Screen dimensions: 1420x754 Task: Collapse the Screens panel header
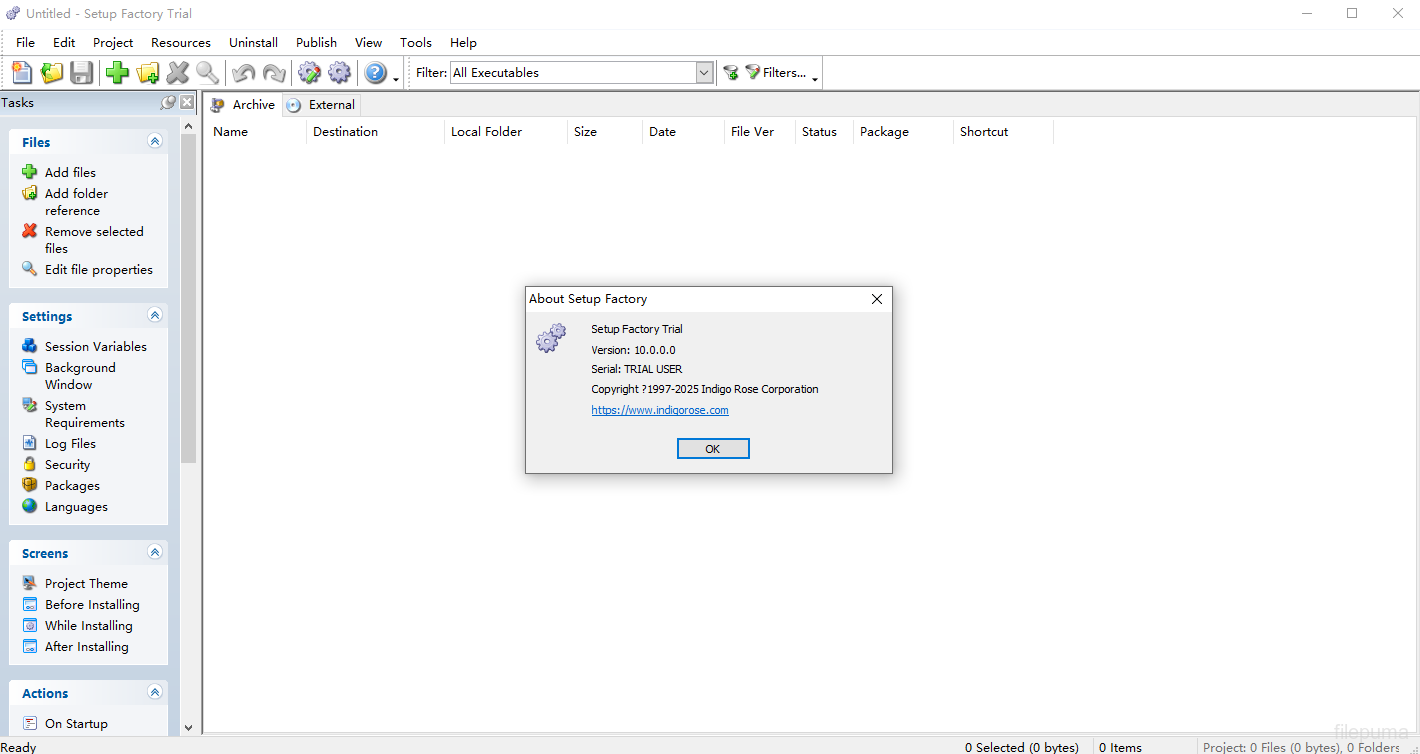(155, 552)
